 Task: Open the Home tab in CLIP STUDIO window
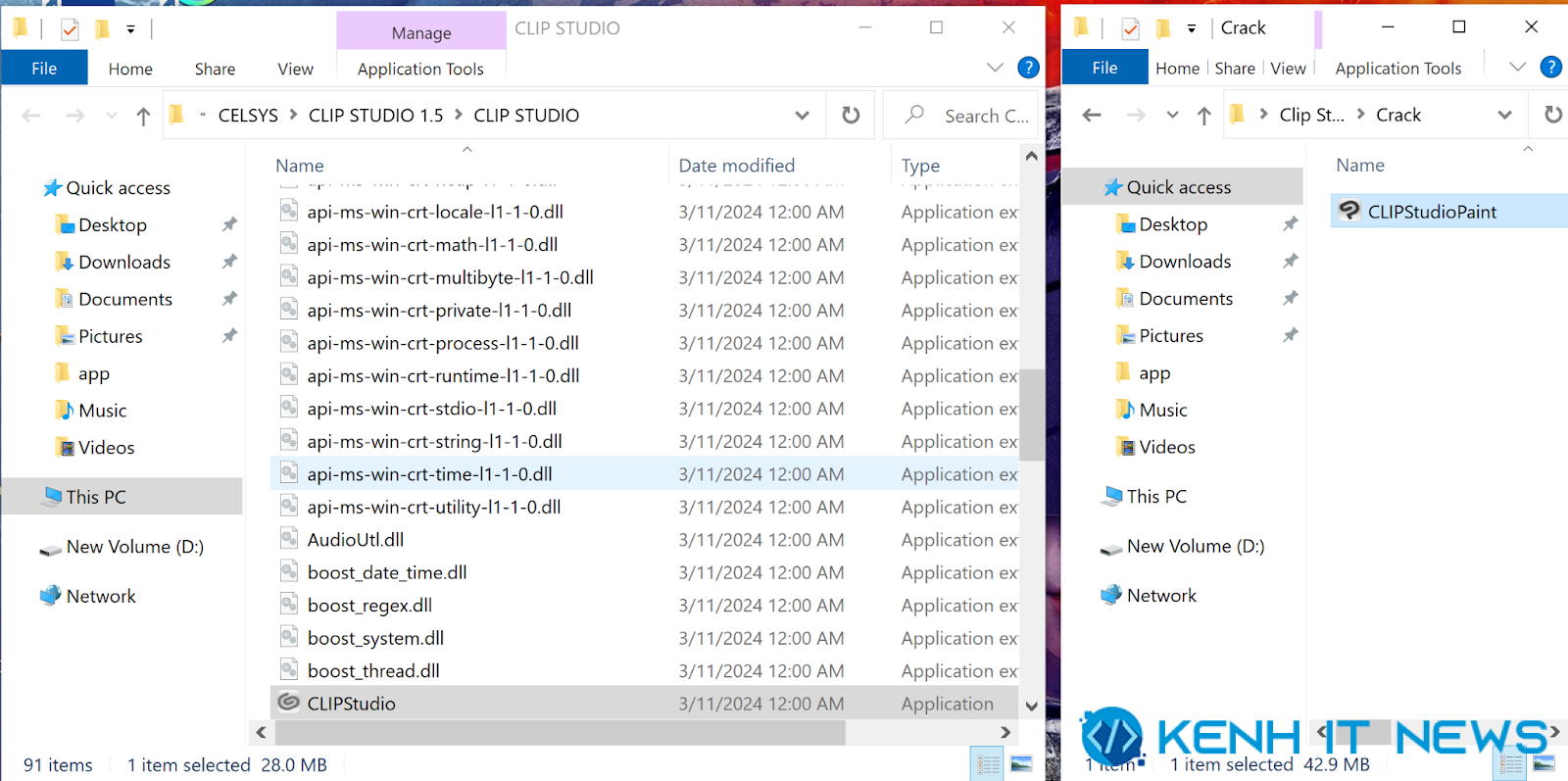point(130,69)
